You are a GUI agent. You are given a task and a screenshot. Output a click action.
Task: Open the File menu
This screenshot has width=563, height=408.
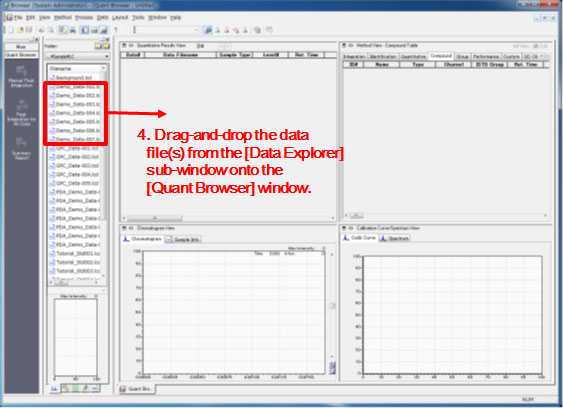[18, 17]
